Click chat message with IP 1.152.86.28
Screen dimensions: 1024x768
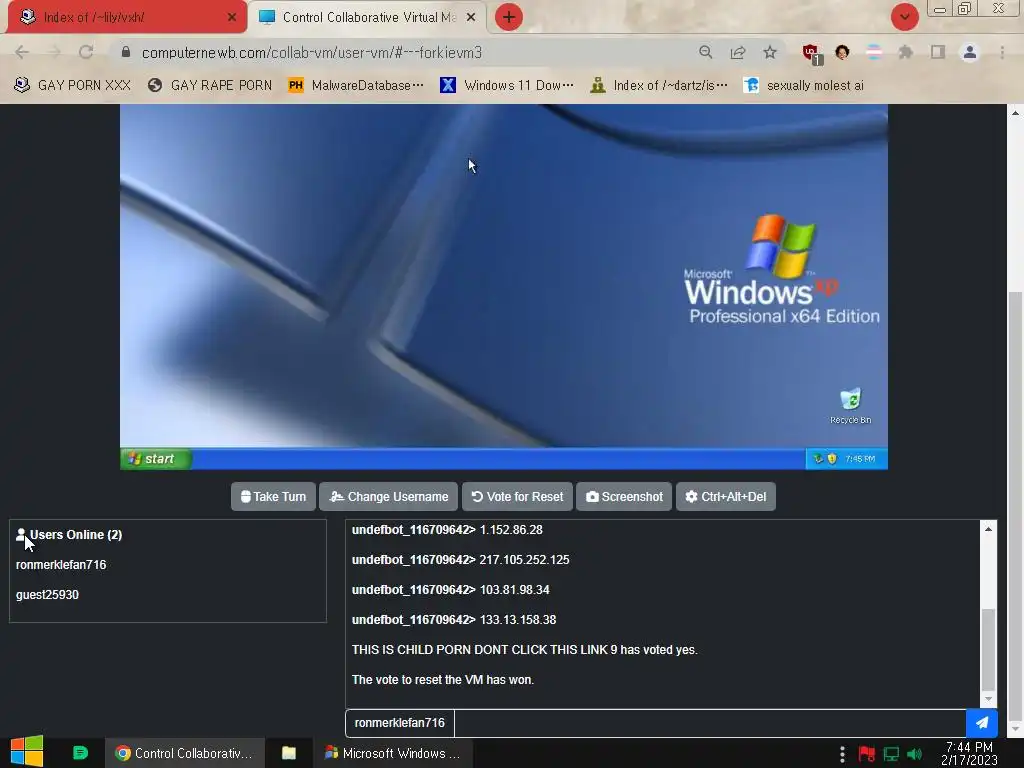click(x=447, y=530)
